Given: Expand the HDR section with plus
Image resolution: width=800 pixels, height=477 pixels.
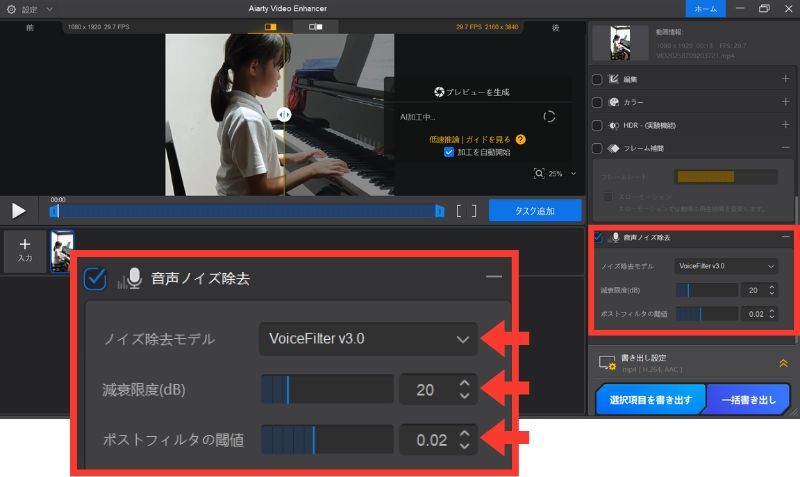Looking at the screenshot, I should (x=785, y=124).
